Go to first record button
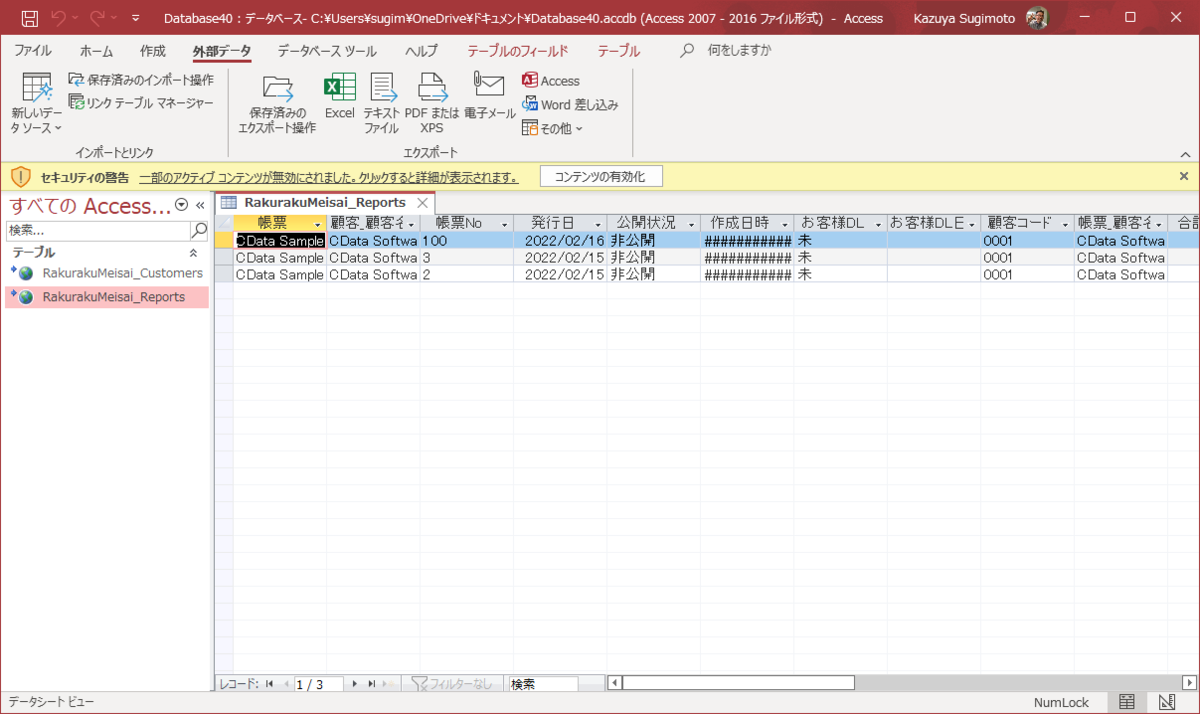The width and height of the screenshot is (1200, 714). click(x=269, y=684)
